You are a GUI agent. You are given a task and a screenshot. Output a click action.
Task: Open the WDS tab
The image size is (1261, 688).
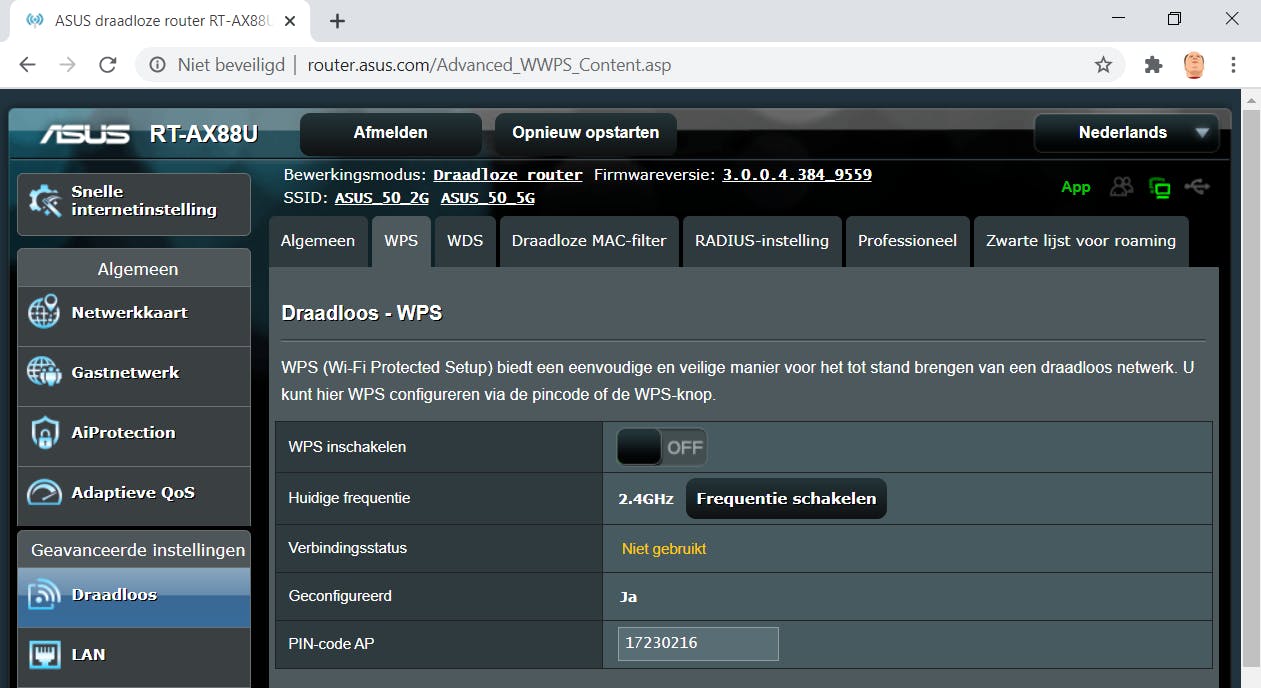[x=465, y=241]
